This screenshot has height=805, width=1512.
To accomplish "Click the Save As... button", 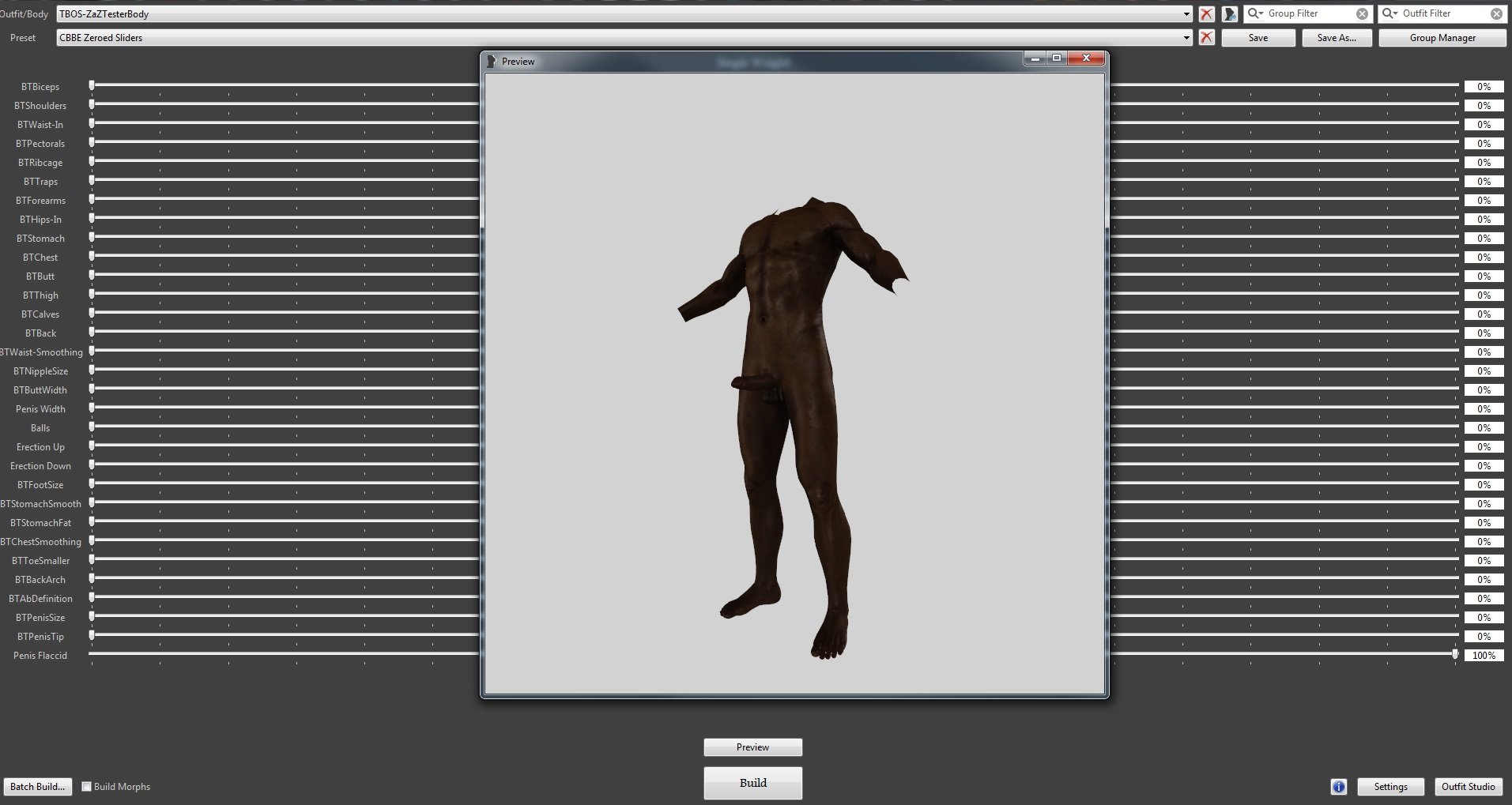I will pyautogui.click(x=1337, y=37).
